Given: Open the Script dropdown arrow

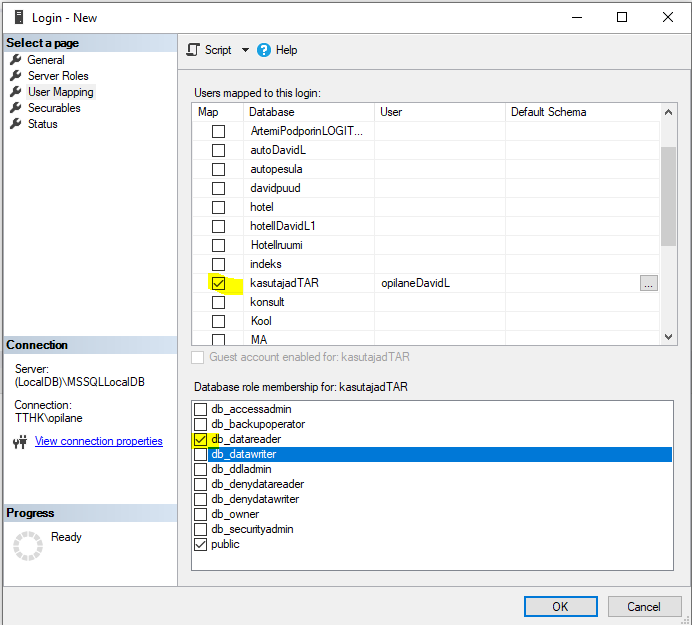Looking at the screenshot, I should pyautogui.click(x=244, y=50).
